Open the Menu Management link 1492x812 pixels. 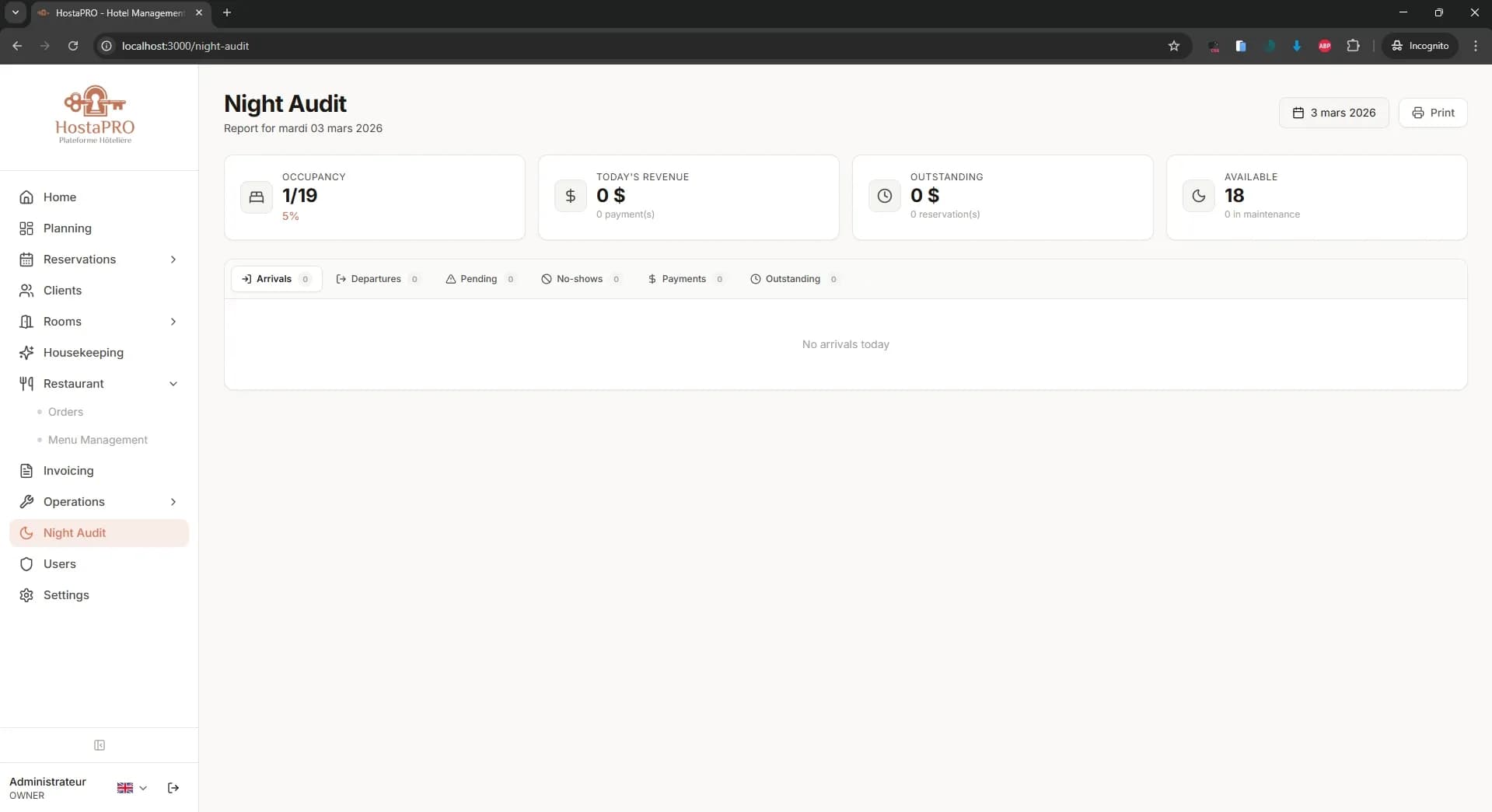[x=97, y=439]
